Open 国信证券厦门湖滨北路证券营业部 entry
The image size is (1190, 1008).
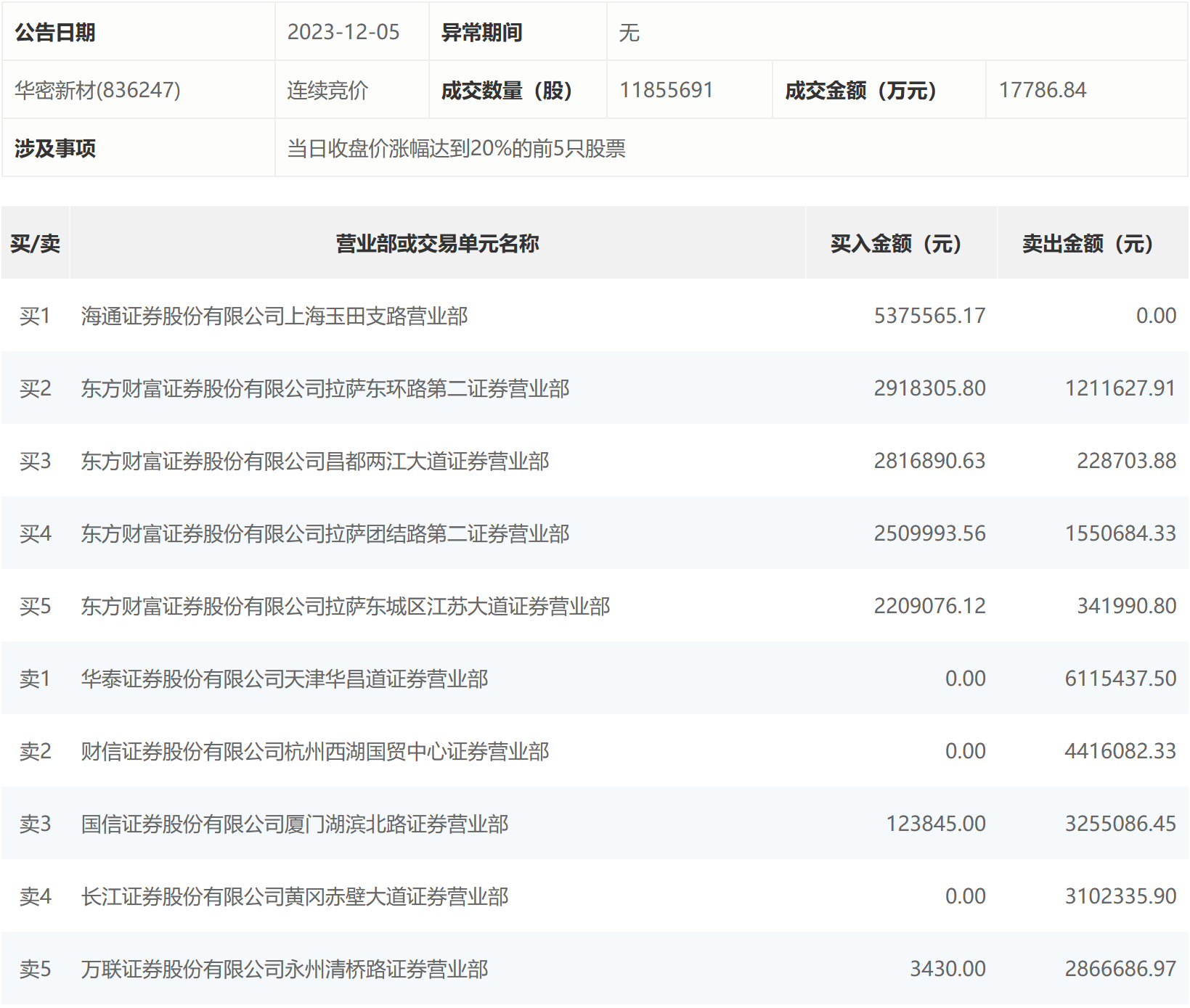click(x=595, y=824)
